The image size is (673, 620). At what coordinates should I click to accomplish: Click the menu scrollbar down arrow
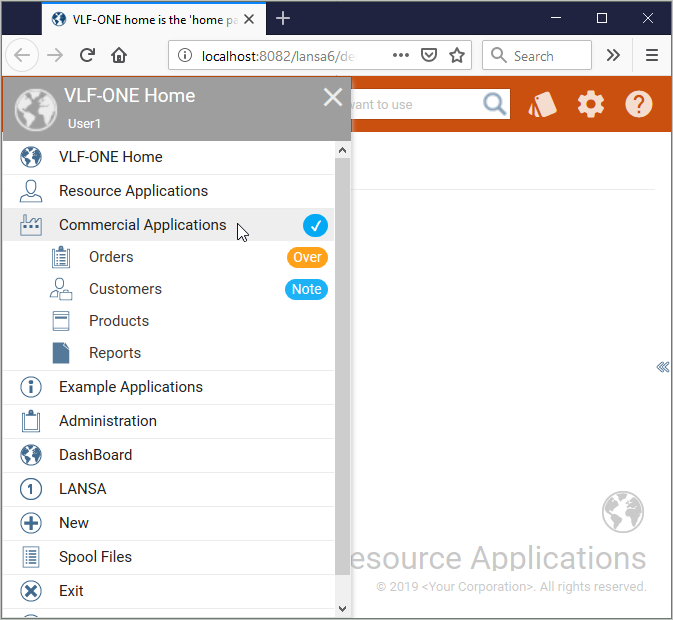coord(343,609)
